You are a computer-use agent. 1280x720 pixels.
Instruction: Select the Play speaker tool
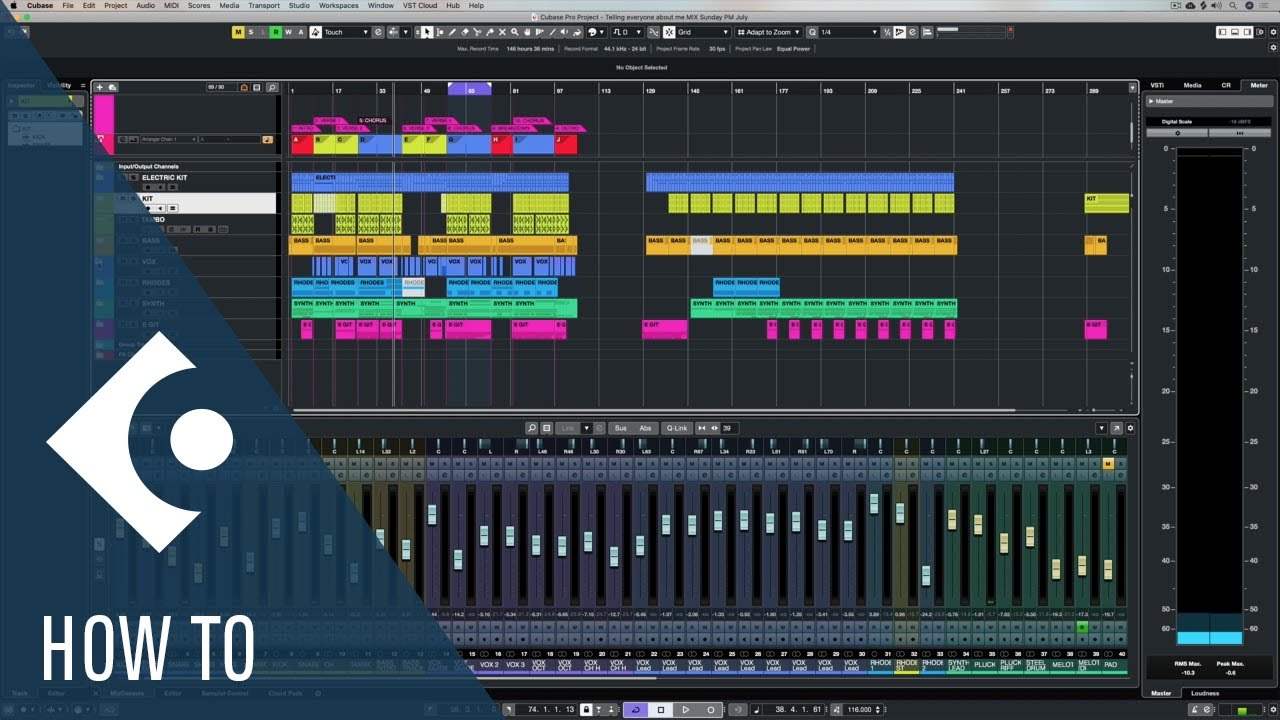564,32
